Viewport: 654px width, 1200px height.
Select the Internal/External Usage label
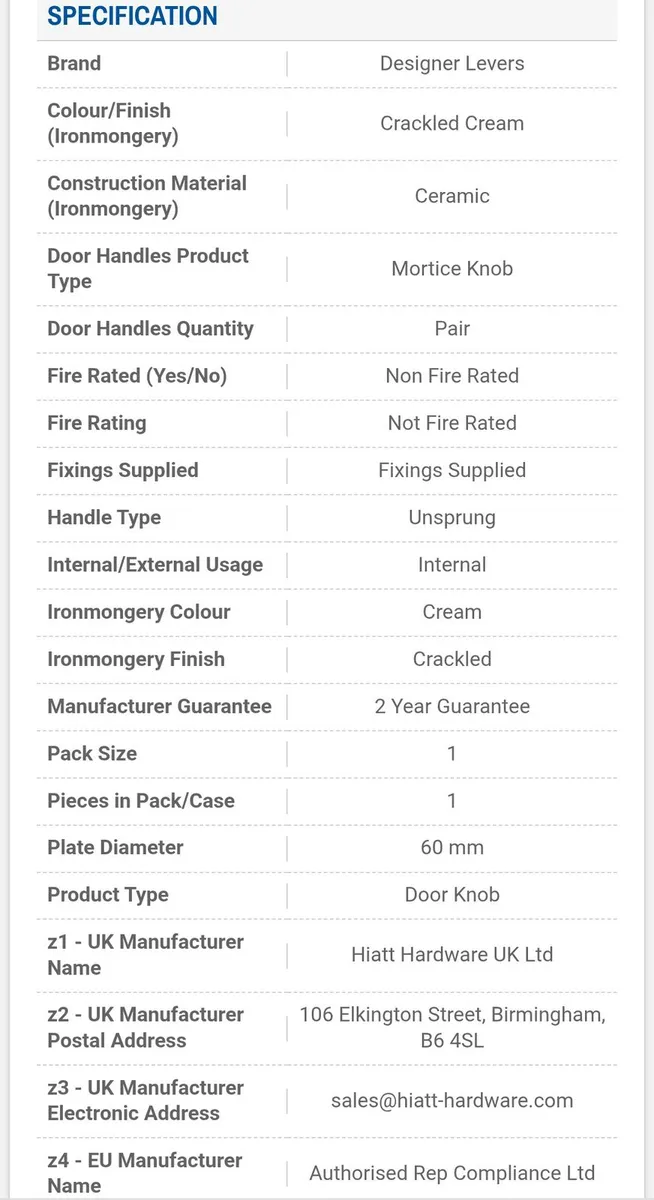155,565
